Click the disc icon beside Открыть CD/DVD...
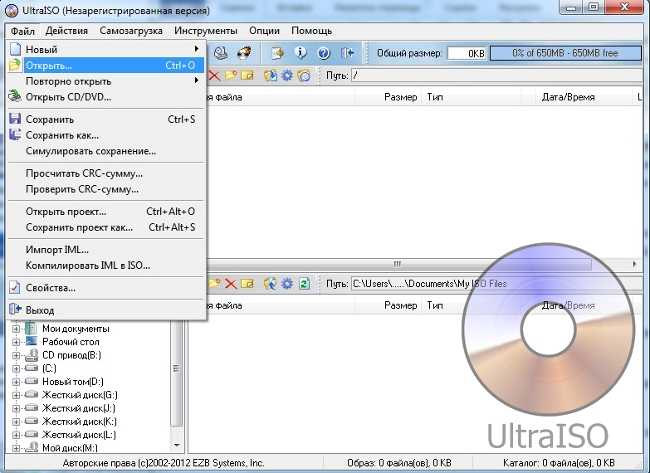Image resolution: width=650 pixels, height=473 pixels. click(15, 96)
